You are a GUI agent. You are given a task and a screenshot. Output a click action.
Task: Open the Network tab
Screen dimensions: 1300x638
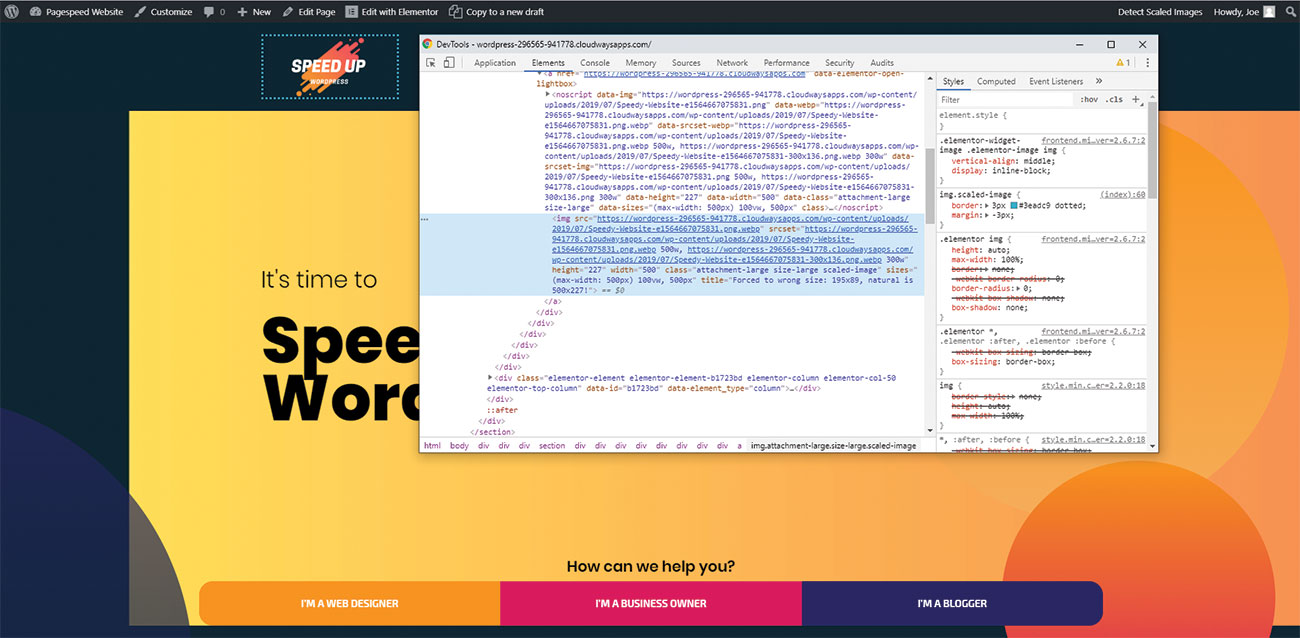coord(732,63)
